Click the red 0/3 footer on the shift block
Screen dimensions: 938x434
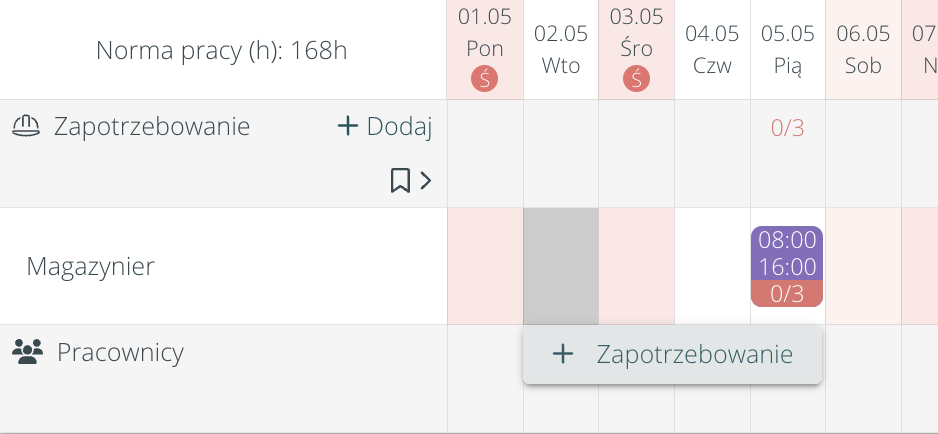[x=787, y=294]
